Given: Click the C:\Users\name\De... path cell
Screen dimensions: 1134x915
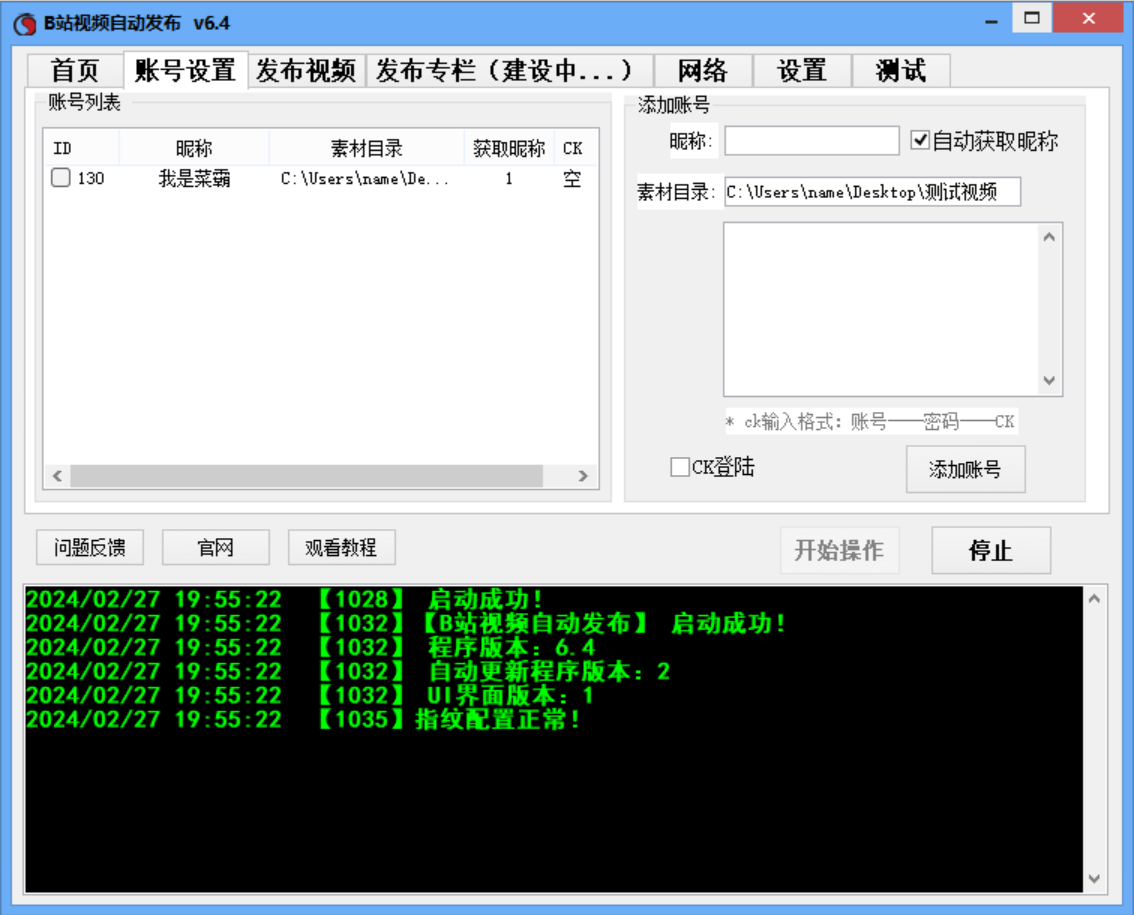Looking at the screenshot, I should 365,179.
